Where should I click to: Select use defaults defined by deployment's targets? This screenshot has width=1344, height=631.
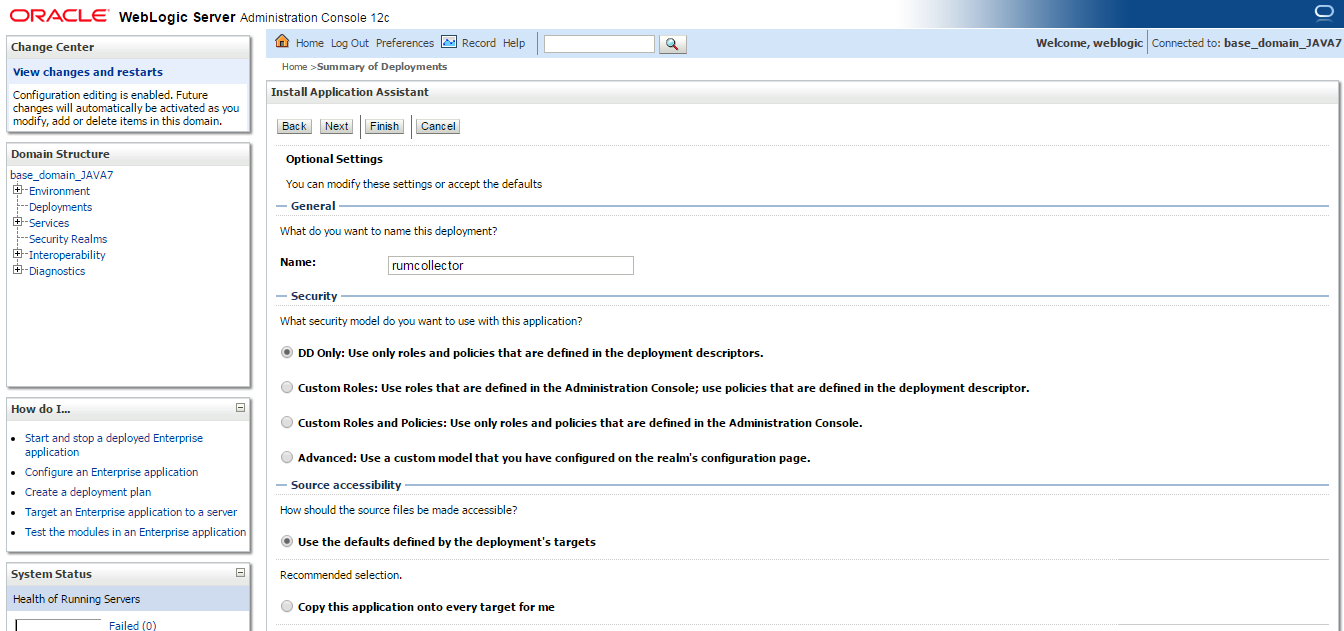pyautogui.click(x=287, y=541)
